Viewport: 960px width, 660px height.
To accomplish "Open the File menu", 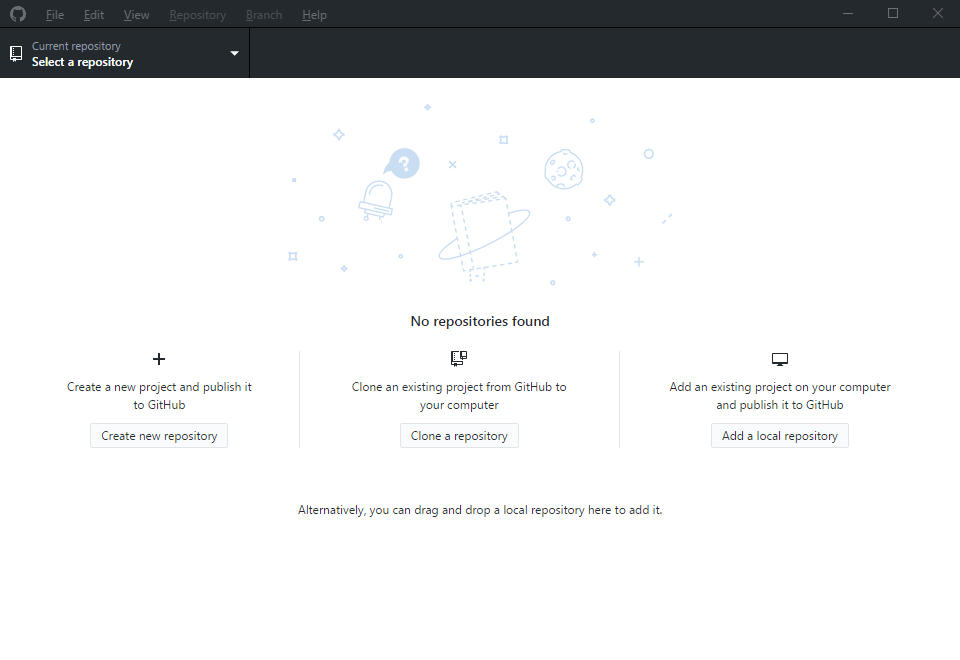I will coord(54,15).
